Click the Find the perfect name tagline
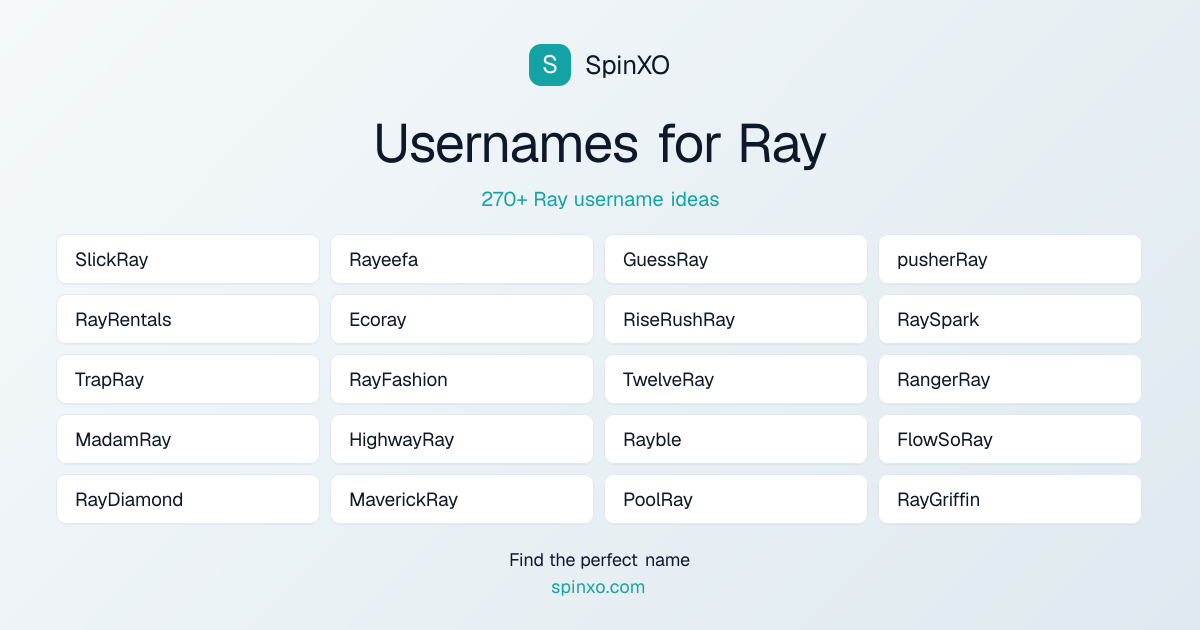 tap(600, 560)
